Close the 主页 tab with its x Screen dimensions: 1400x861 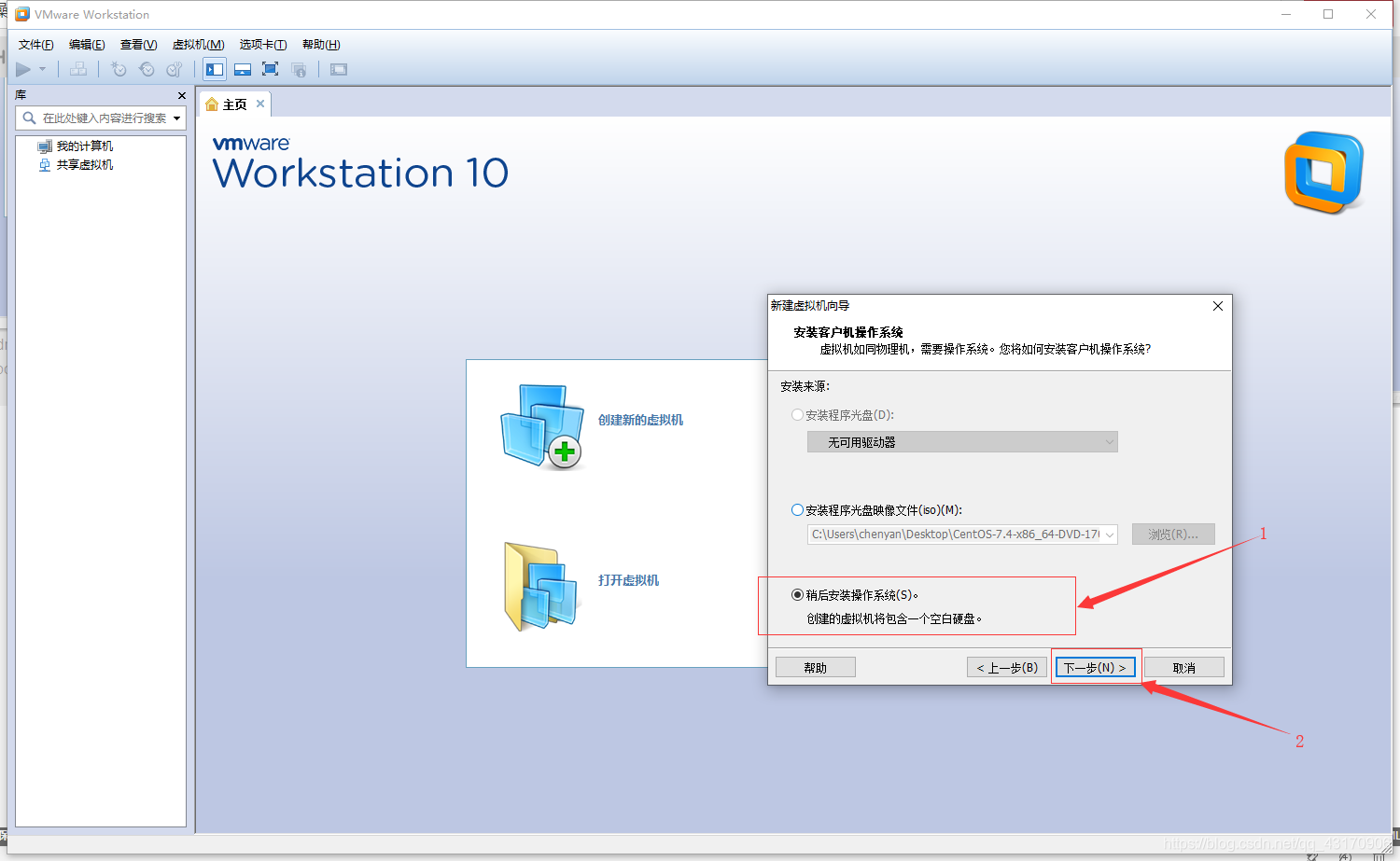260,104
